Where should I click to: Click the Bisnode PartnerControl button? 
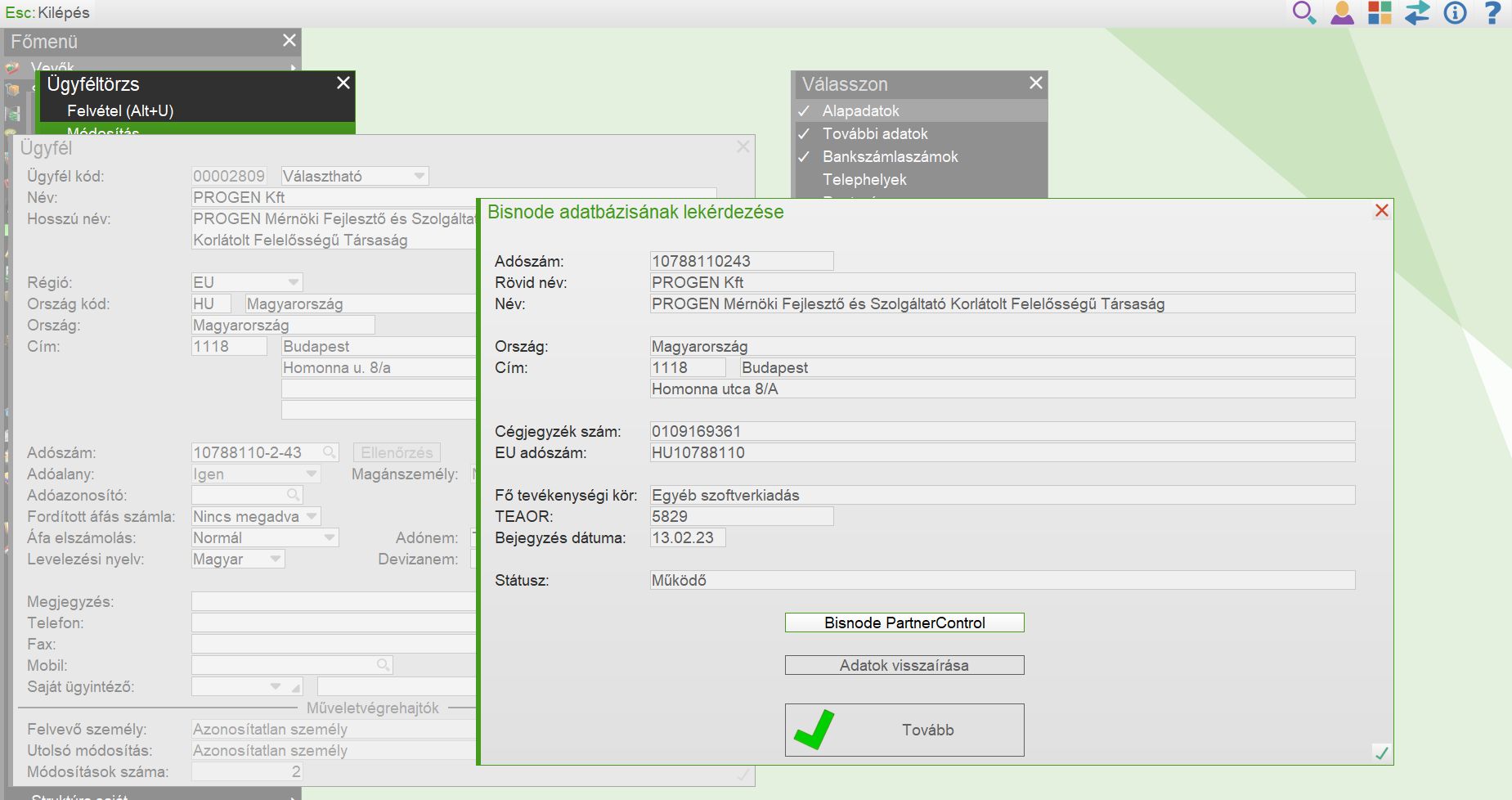[904, 622]
